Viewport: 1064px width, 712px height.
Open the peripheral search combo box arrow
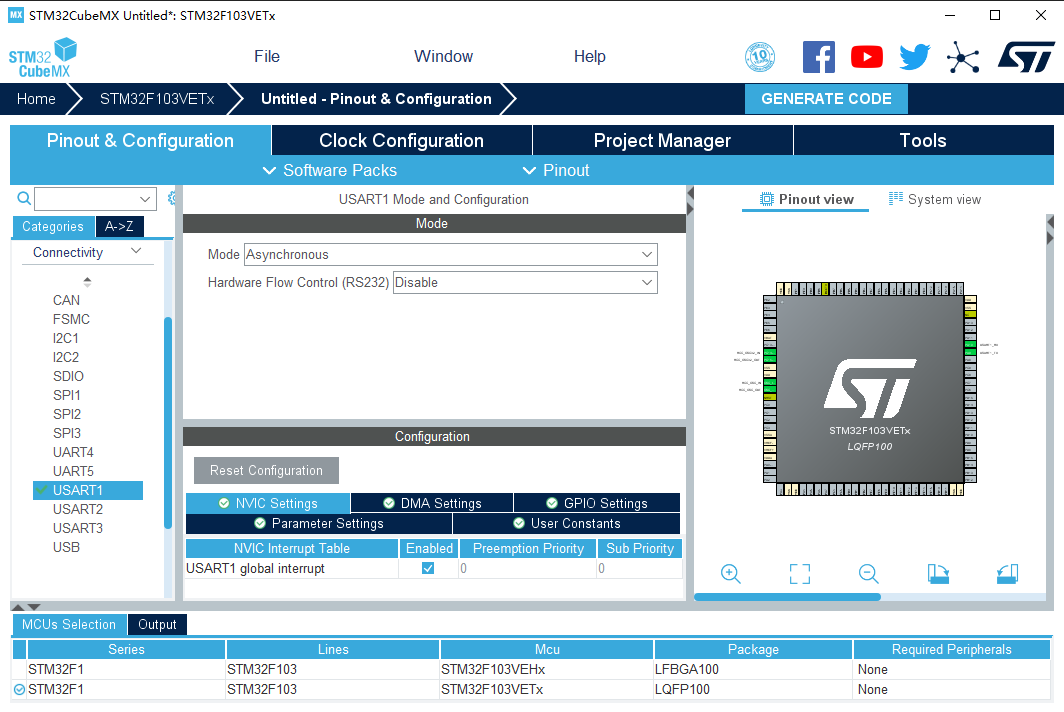click(x=145, y=199)
